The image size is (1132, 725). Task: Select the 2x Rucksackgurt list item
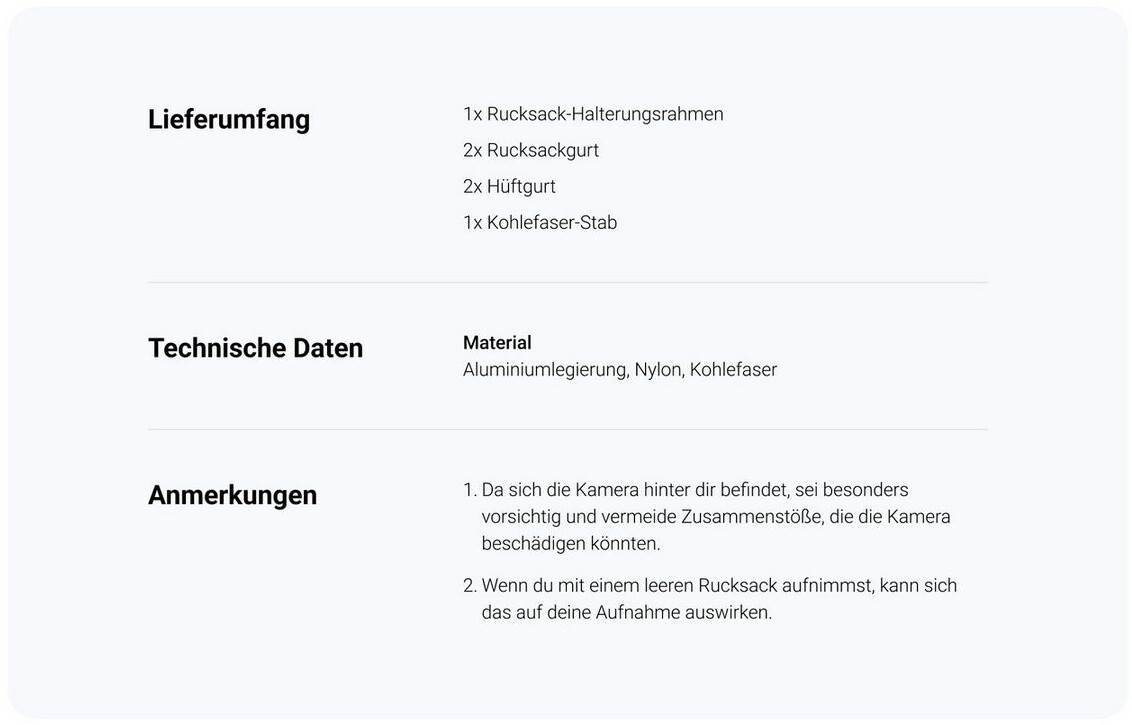531,150
